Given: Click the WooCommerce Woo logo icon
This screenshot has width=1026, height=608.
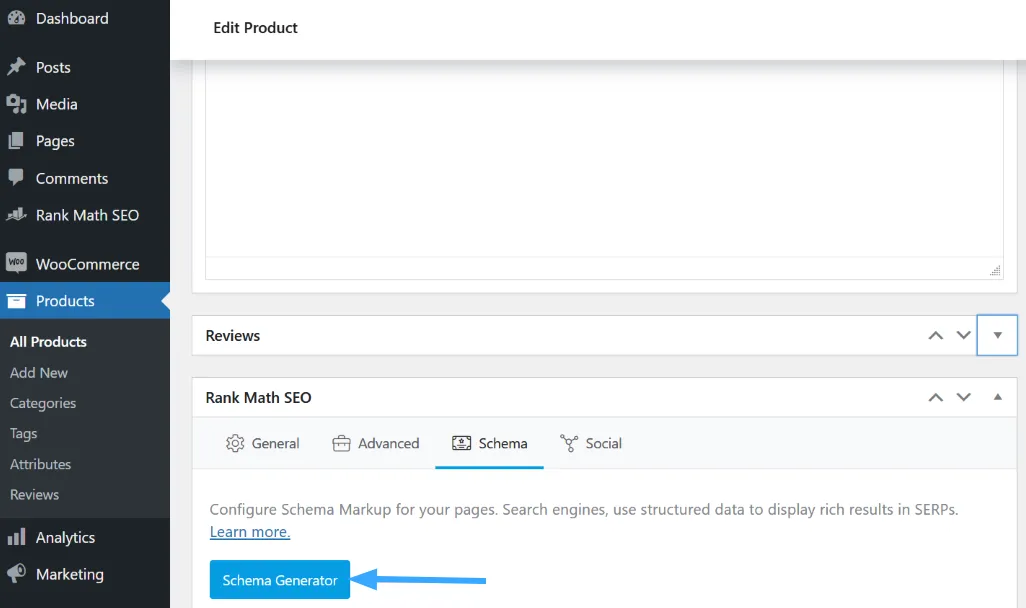Looking at the screenshot, I should [16, 263].
